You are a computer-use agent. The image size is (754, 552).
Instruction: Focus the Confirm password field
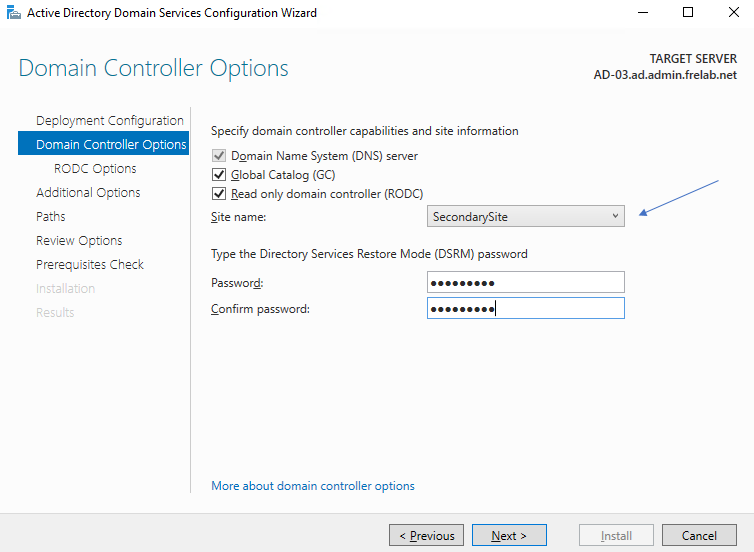pos(525,309)
